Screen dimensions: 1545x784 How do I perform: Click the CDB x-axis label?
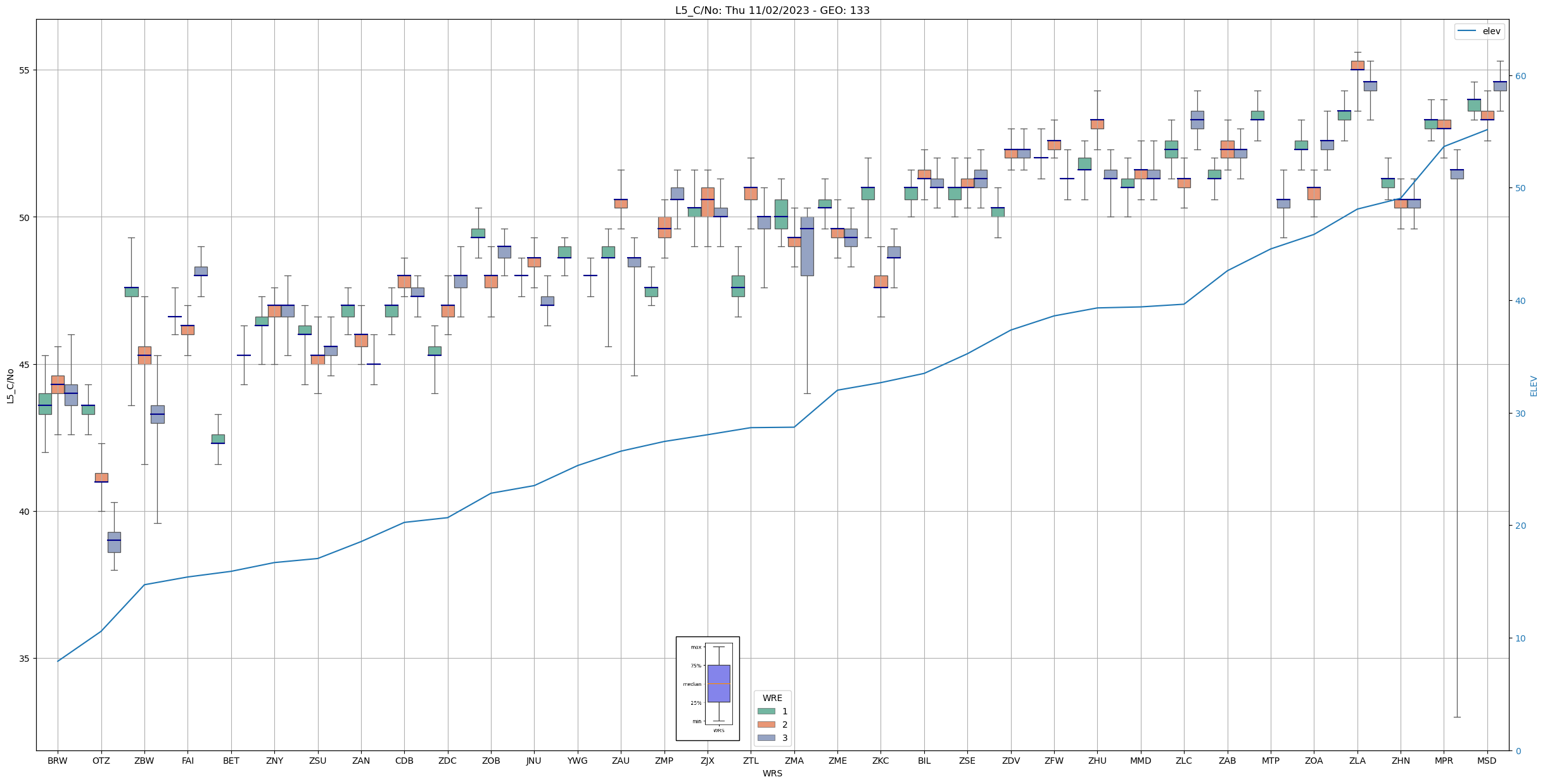[404, 761]
